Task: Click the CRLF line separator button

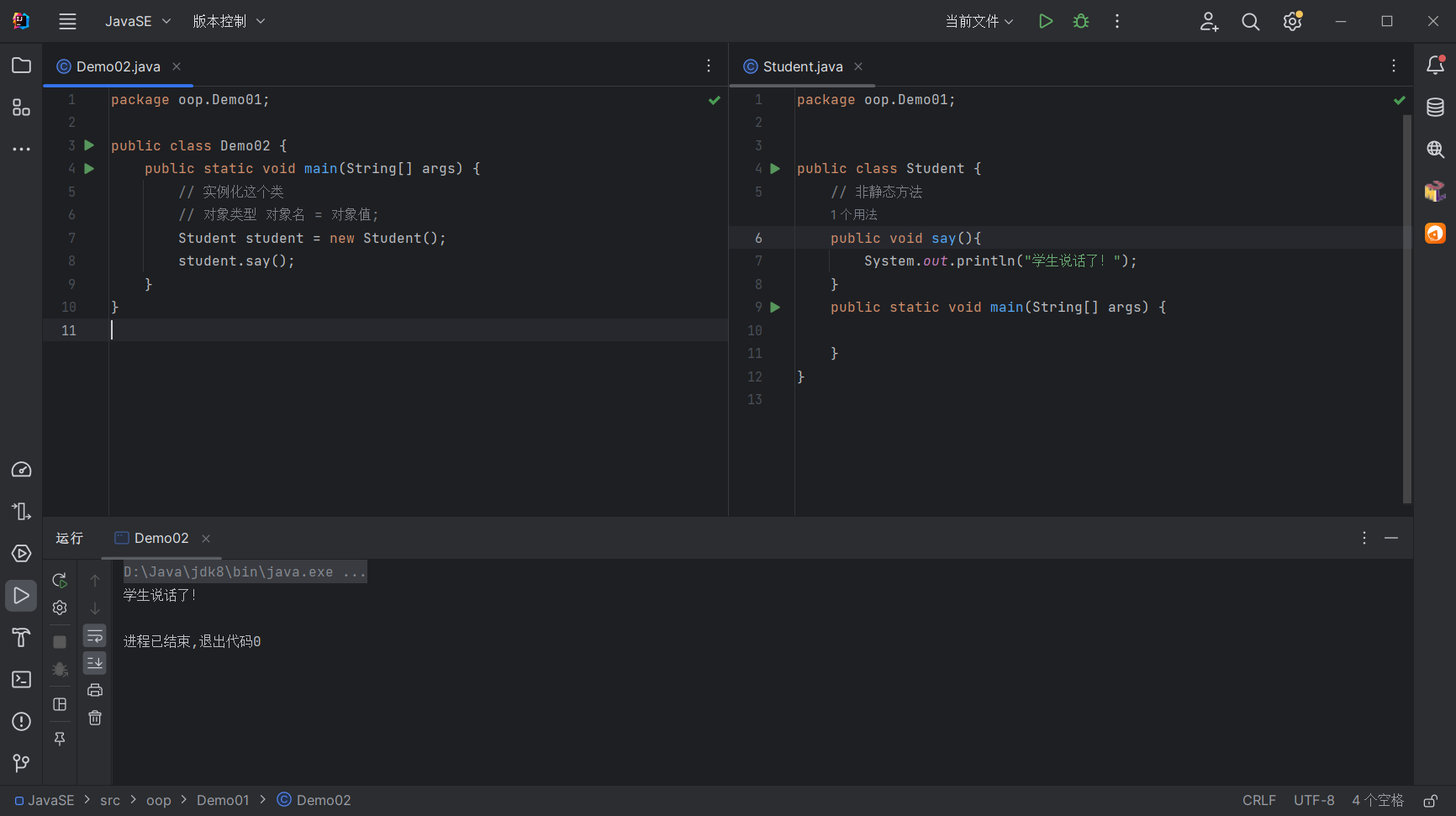Action: pyautogui.click(x=1258, y=801)
